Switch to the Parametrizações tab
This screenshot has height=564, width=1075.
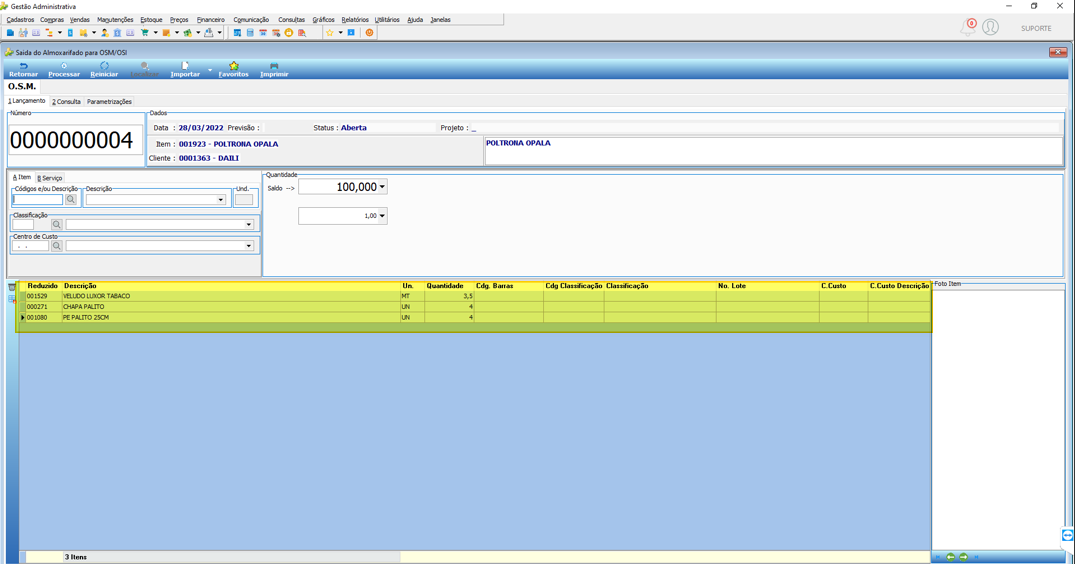(x=109, y=101)
